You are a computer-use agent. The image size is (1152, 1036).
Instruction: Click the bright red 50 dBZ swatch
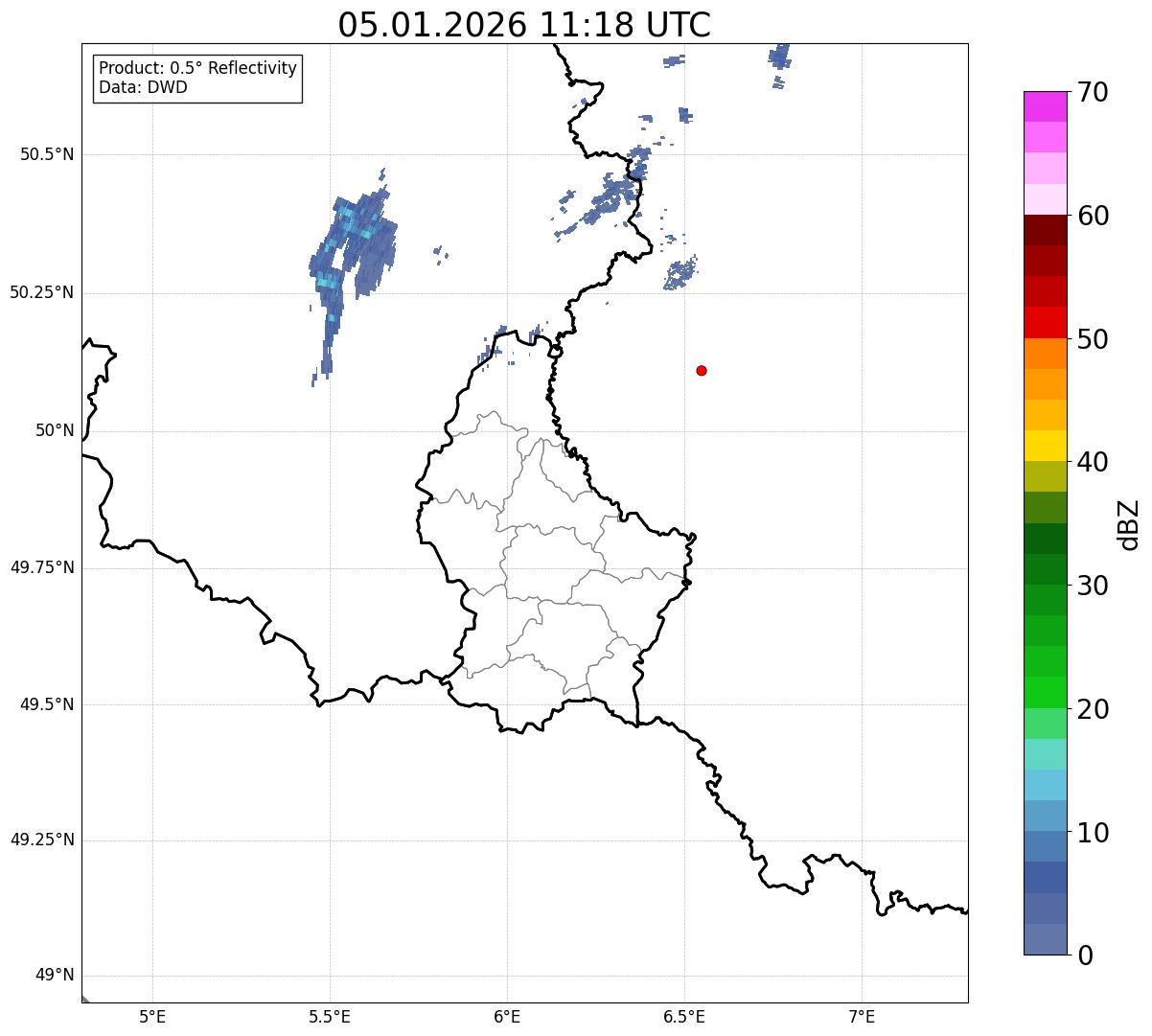coord(1046,322)
